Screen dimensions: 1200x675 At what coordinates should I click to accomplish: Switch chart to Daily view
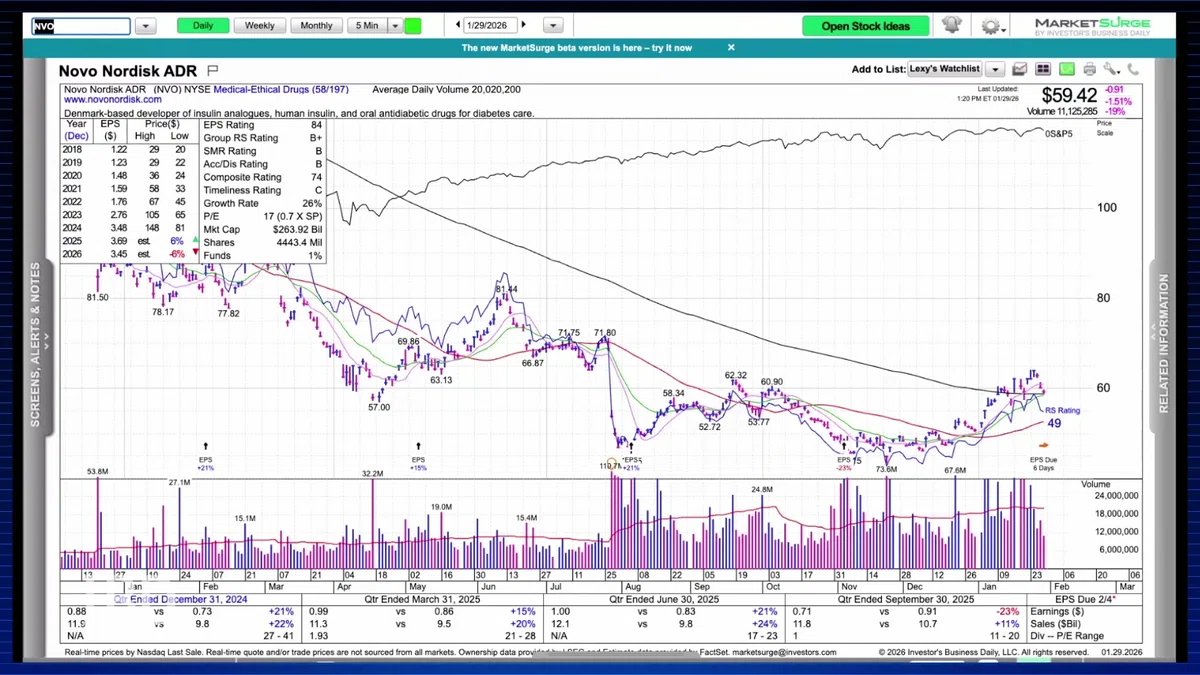203,26
